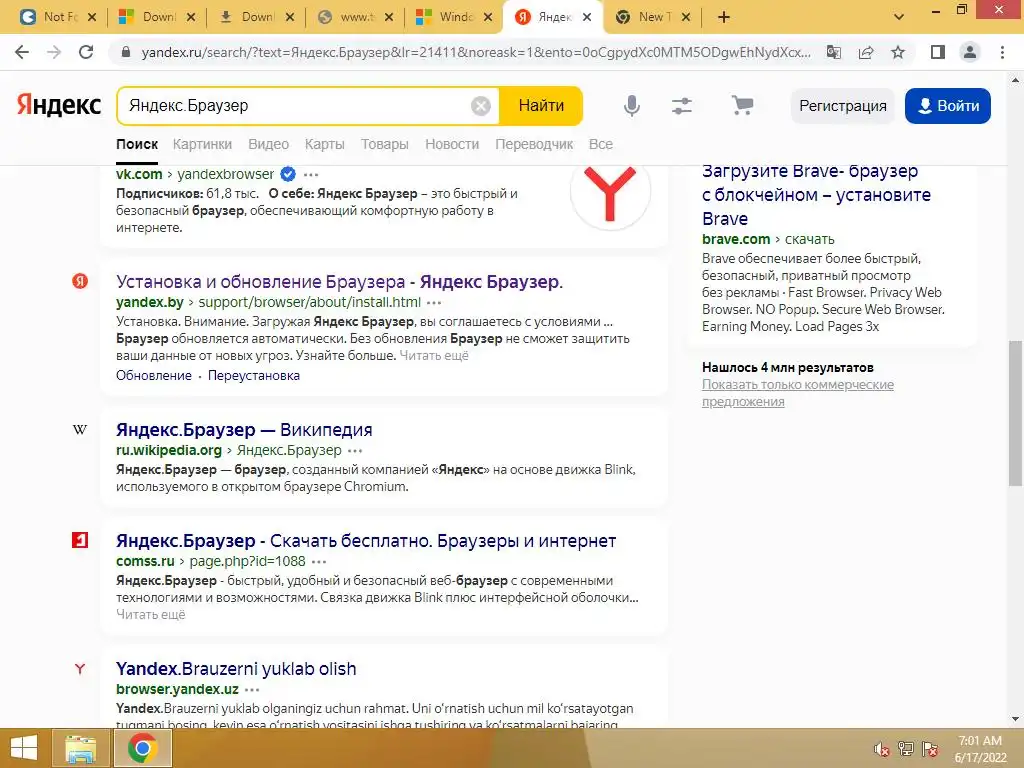Click the muted volume tray icon

pos(881,749)
